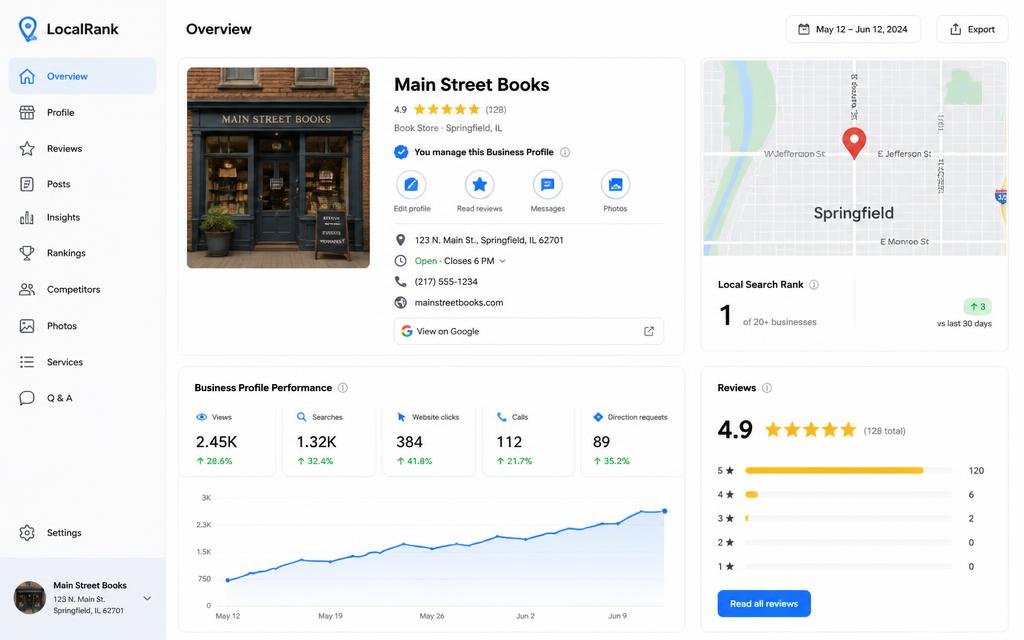Open Insights from the sidebar

pyautogui.click(x=82, y=217)
